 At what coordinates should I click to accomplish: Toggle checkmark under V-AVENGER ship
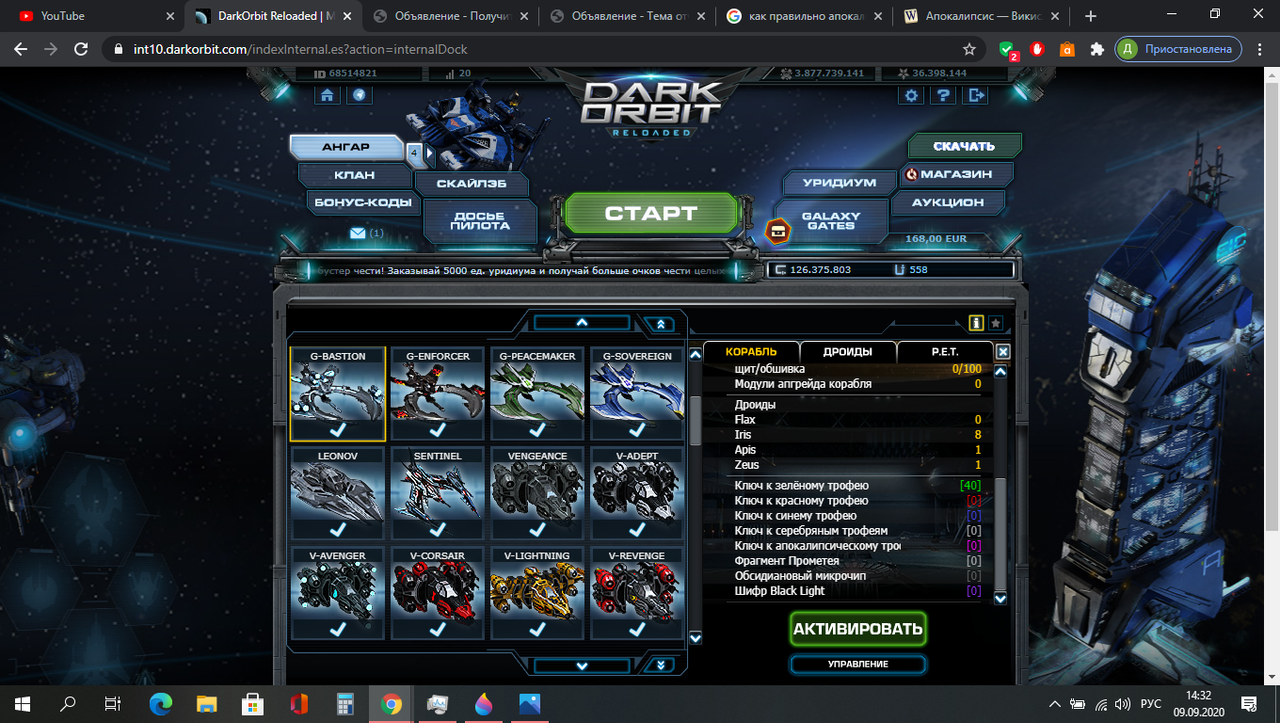point(337,629)
